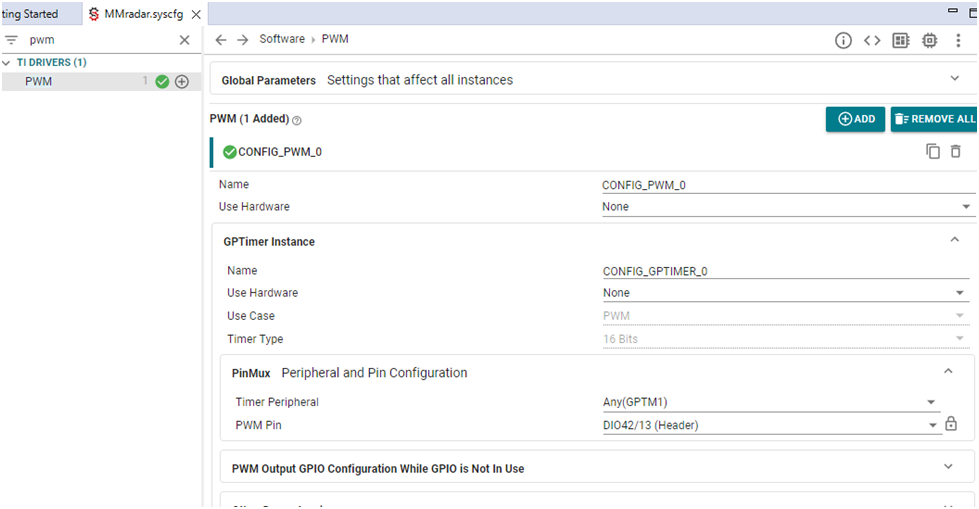Delete the CONFIG_PWM_0 instance
Image resolution: width=979 pixels, height=509 pixels.
click(x=956, y=152)
